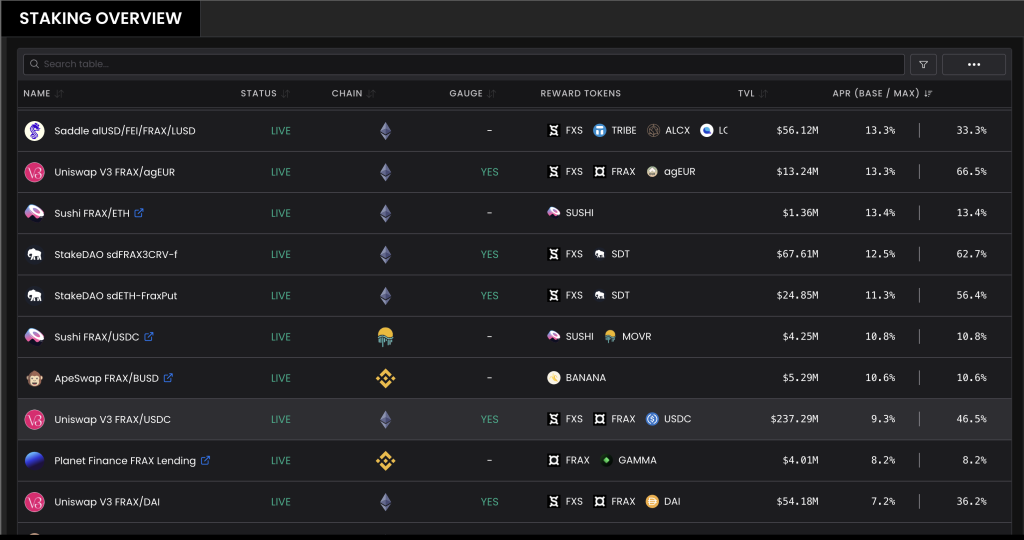Click Uniswap V3 logo in FRAX/agEUR row
Screen dimensions: 1024x540
coord(35,172)
